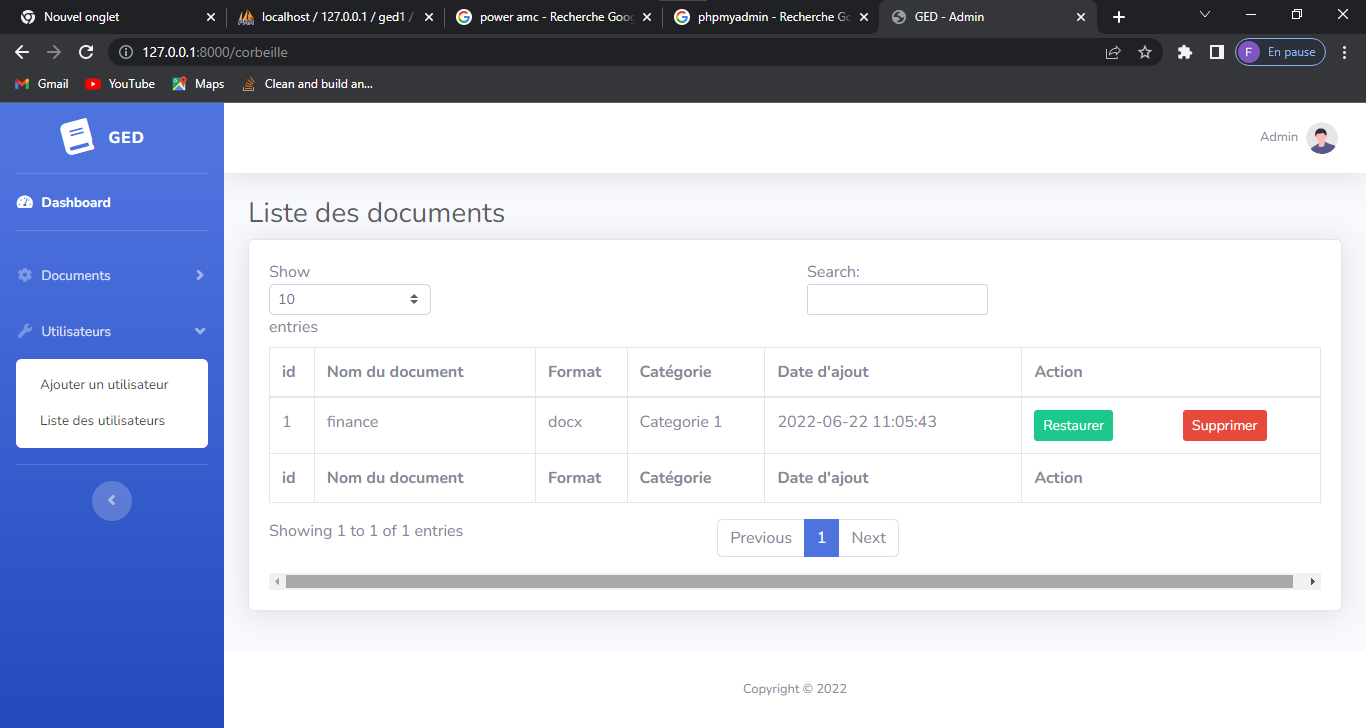
Task: Expand the Documents sidebar menu
Action: tap(111, 275)
